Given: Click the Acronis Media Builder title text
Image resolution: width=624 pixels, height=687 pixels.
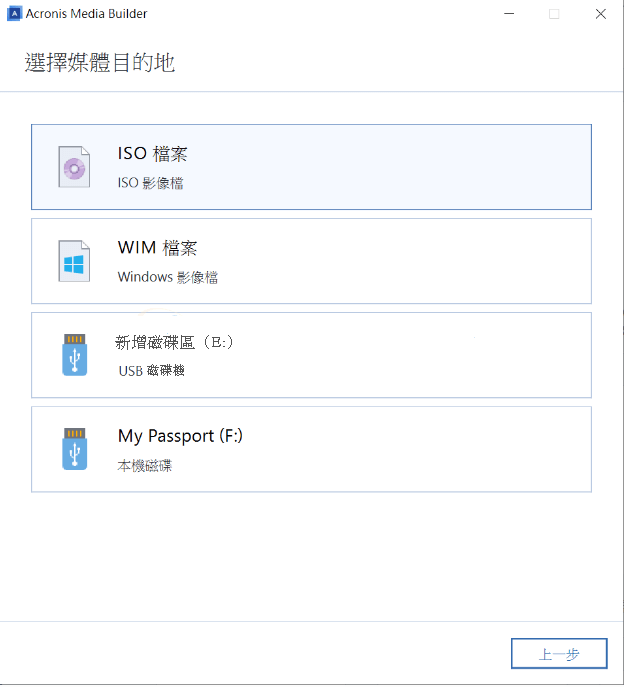Looking at the screenshot, I should click(x=90, y=14).
